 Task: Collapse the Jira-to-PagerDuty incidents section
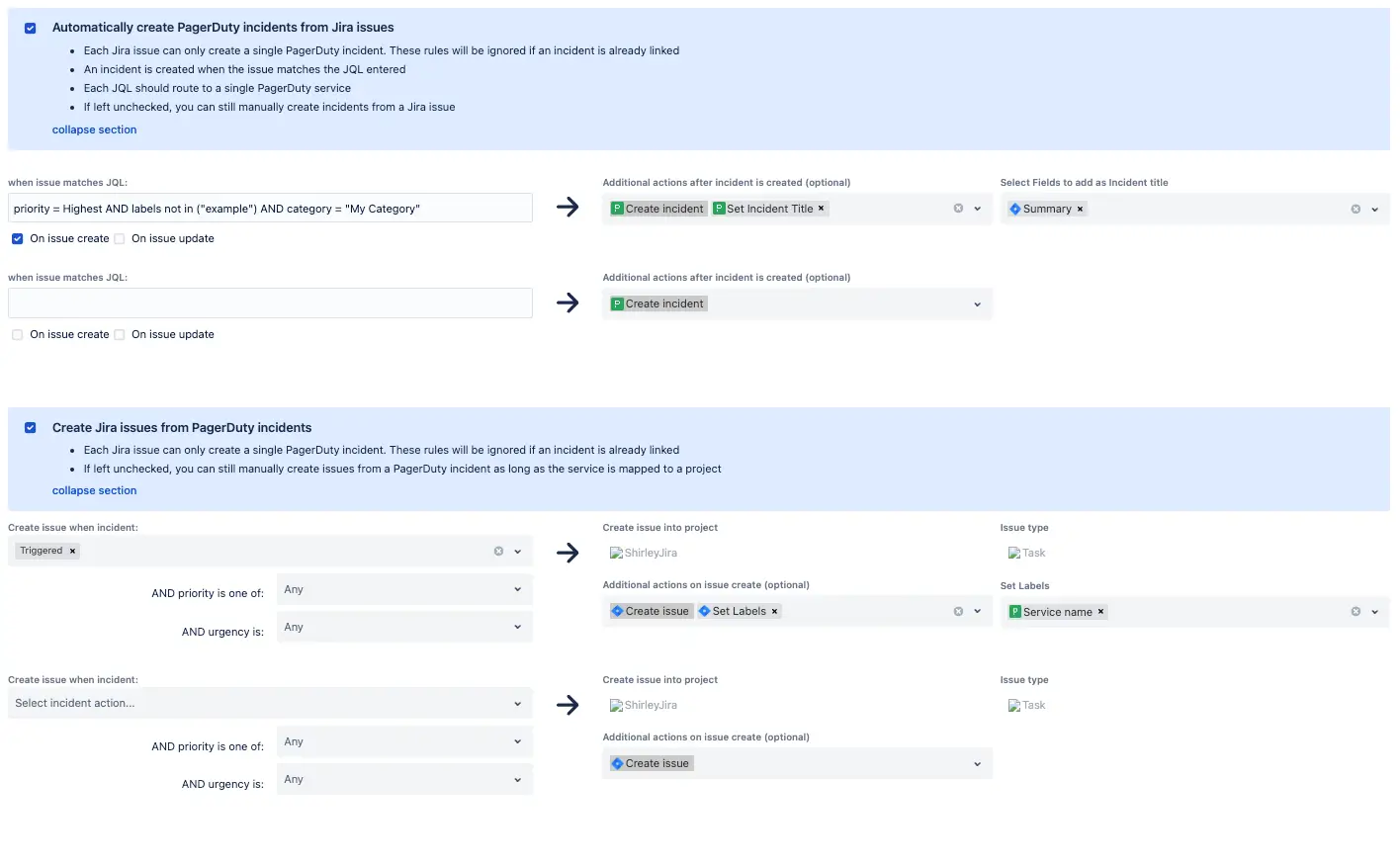coord(94,130)
